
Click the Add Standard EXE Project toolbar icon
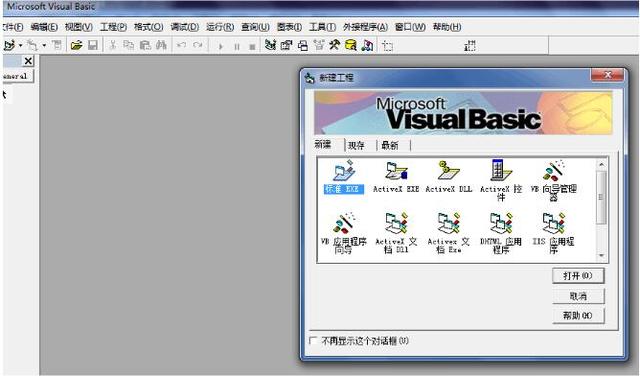pos(9,45)
